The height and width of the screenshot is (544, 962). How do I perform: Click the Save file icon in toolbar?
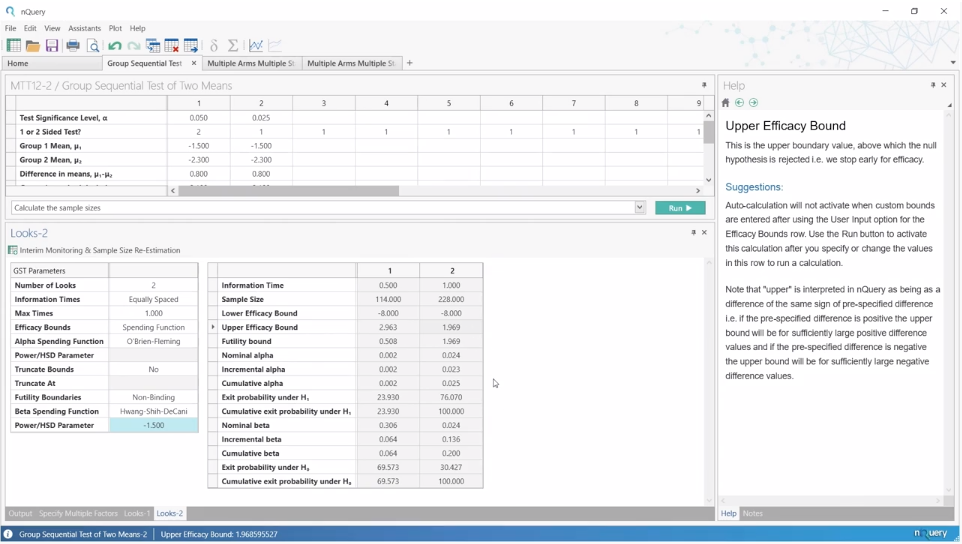[x=52, y=46]
